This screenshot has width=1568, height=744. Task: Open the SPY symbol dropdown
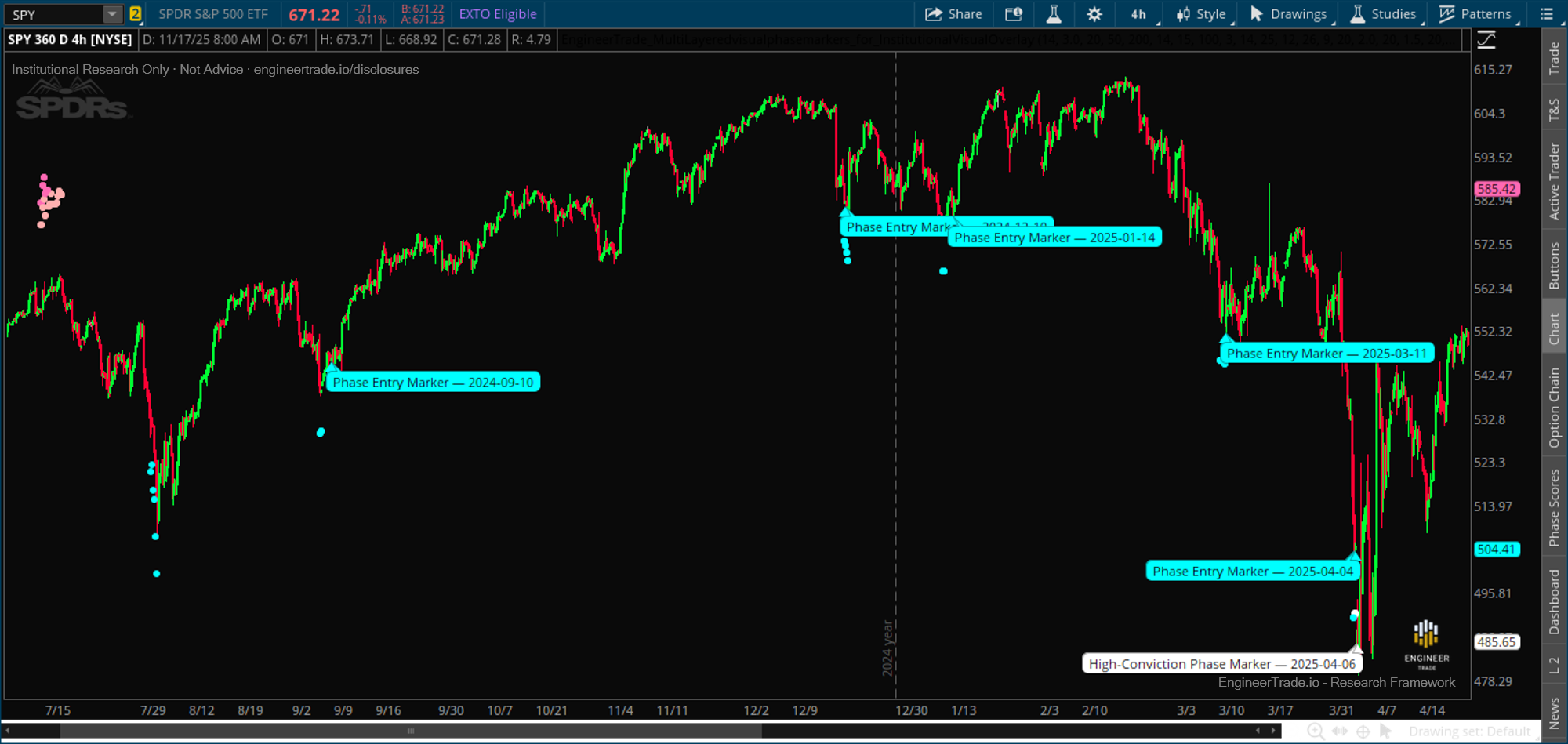tap(112, 13)
